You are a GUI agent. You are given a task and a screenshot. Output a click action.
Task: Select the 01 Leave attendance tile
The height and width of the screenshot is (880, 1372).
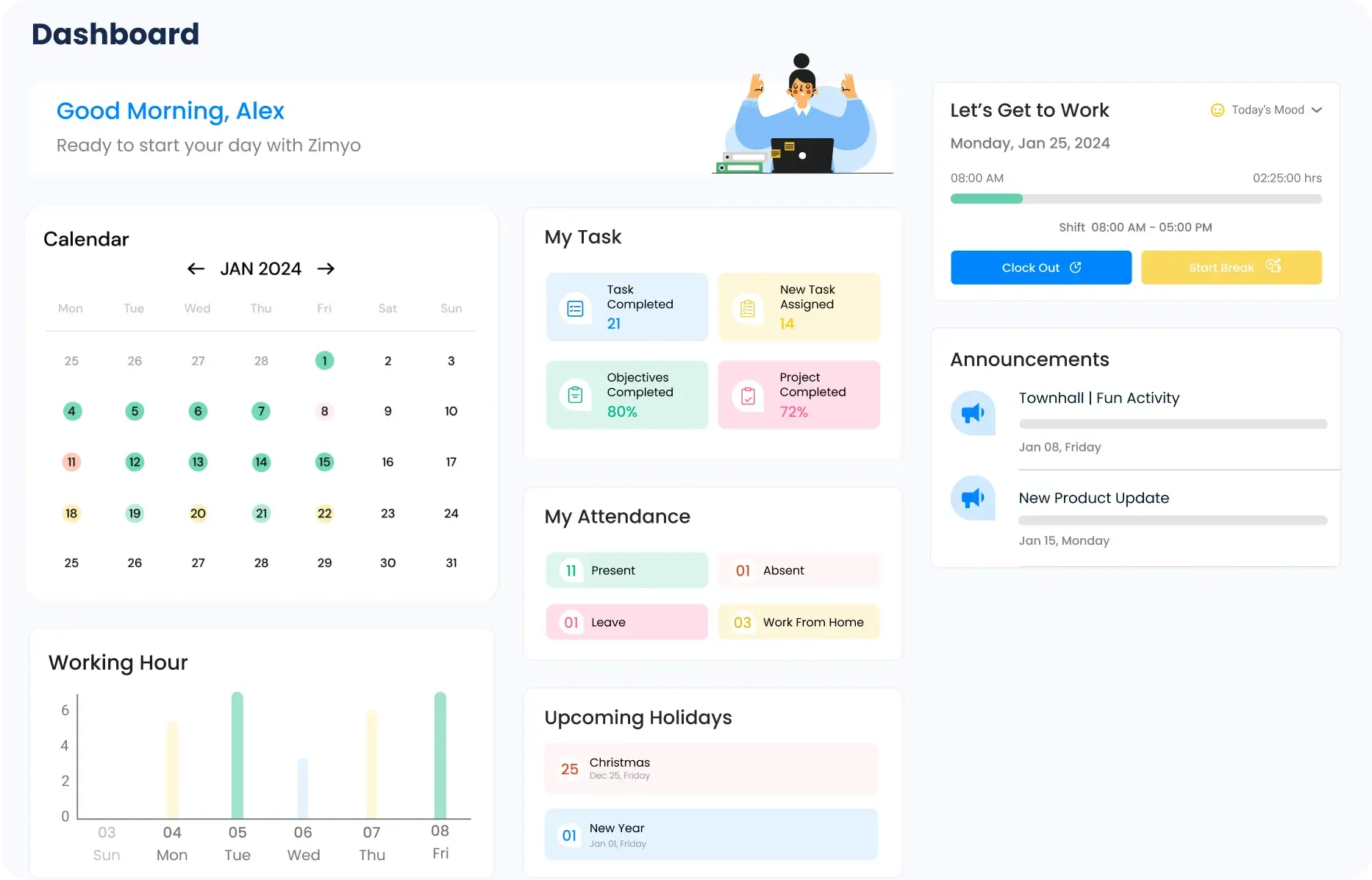coord(627,622)
